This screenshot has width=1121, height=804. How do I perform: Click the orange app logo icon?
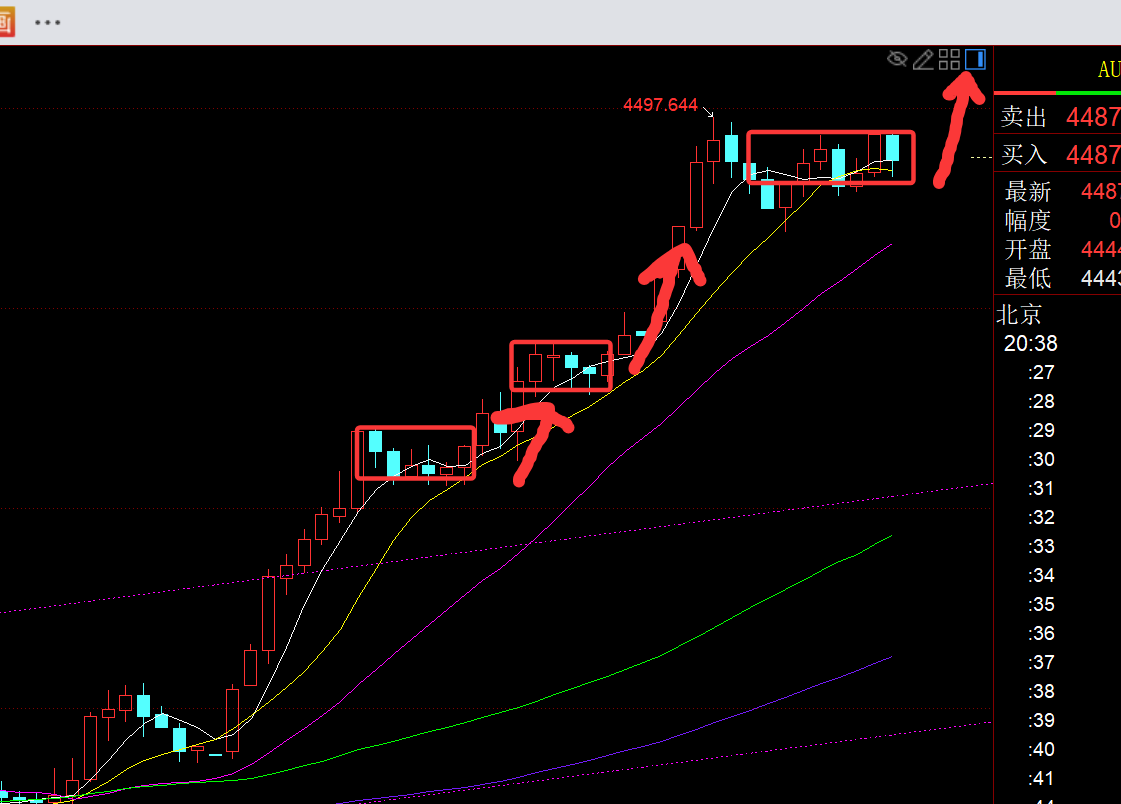tap(6, 22)
